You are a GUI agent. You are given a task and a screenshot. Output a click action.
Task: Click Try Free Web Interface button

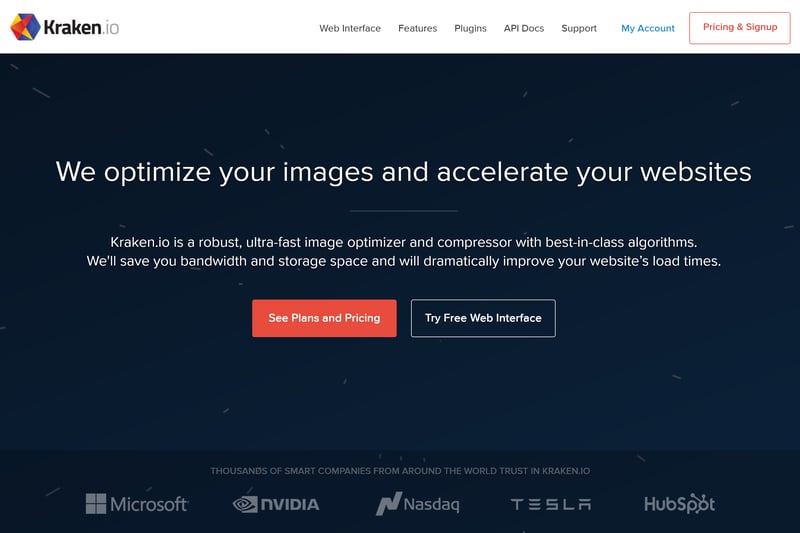(483, 318)
